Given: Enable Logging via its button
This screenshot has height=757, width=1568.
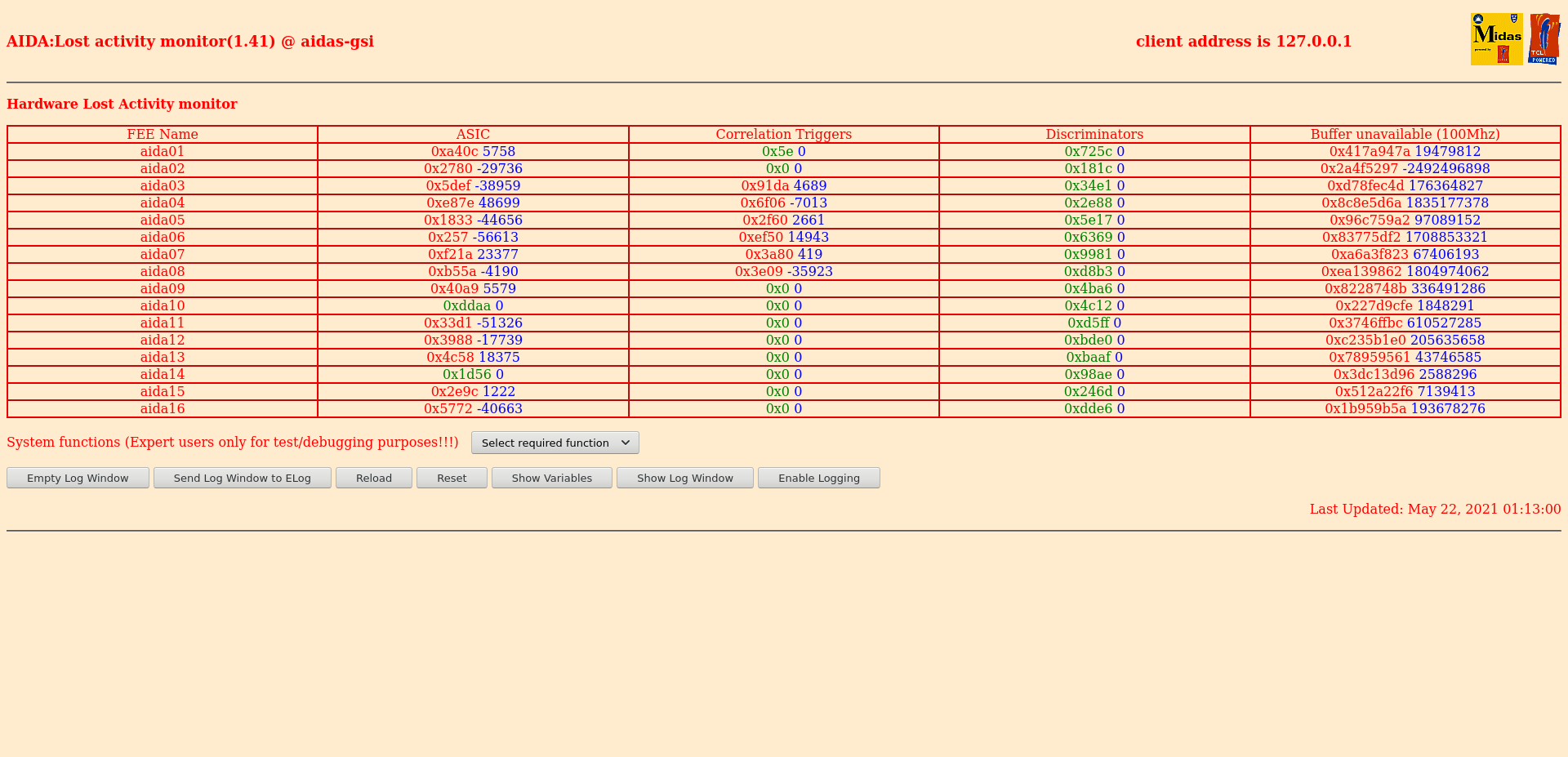Looking at the screenshot, I should [x=818, y=478].
